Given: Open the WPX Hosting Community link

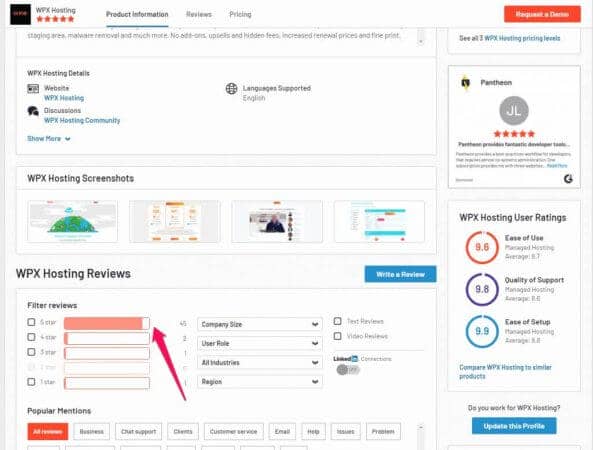Looking at the screenshot, I should click(x=82, y=120).
